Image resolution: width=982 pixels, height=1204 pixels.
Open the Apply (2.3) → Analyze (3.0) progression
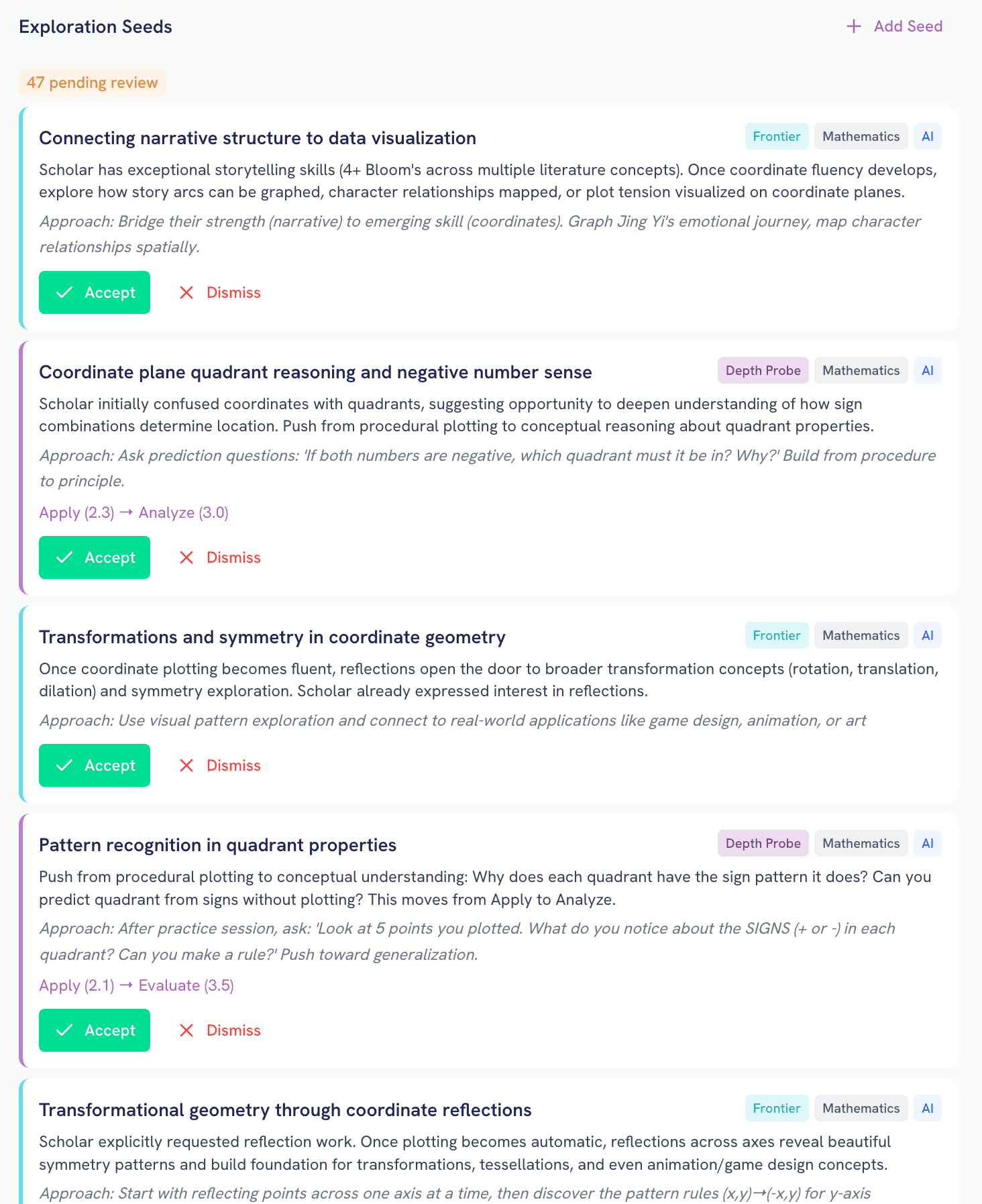[134, 513]
